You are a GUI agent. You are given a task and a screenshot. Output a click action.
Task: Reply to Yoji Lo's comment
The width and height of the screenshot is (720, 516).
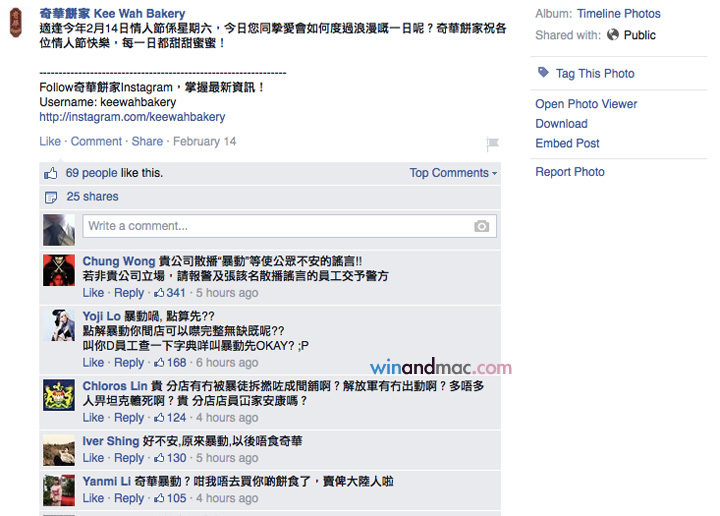click(x=129, y=363)
